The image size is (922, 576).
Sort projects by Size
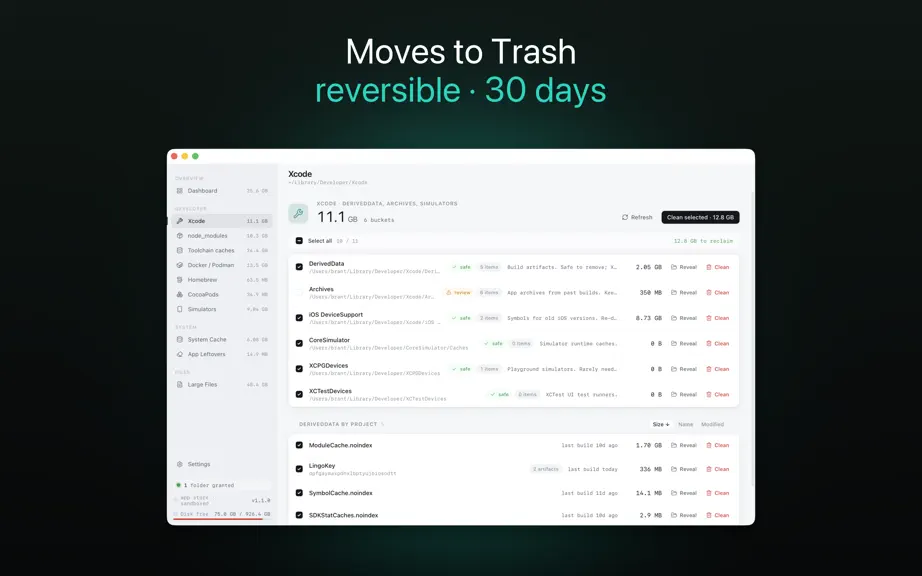coord(661,424)
